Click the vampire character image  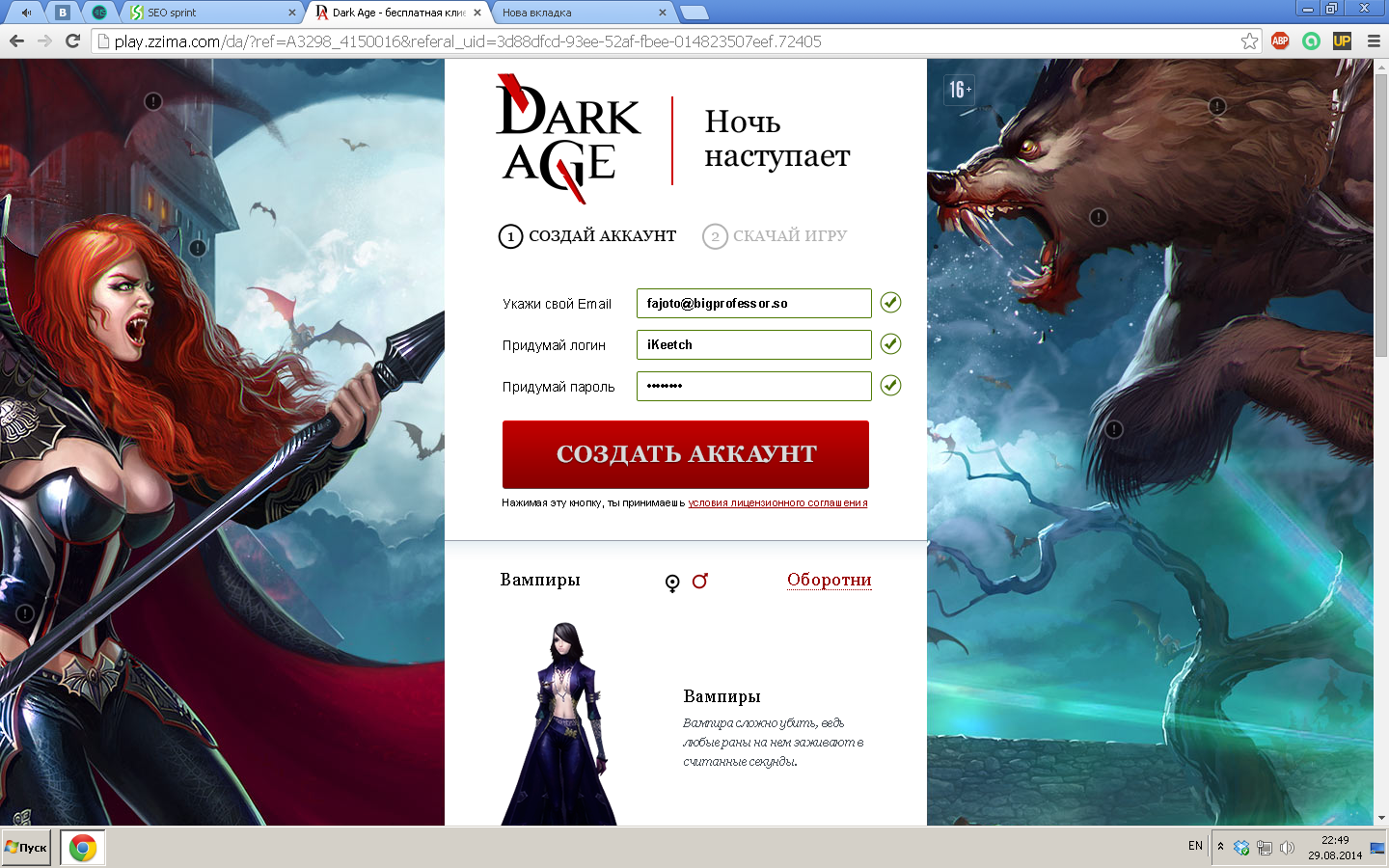(x=559, y=723)
